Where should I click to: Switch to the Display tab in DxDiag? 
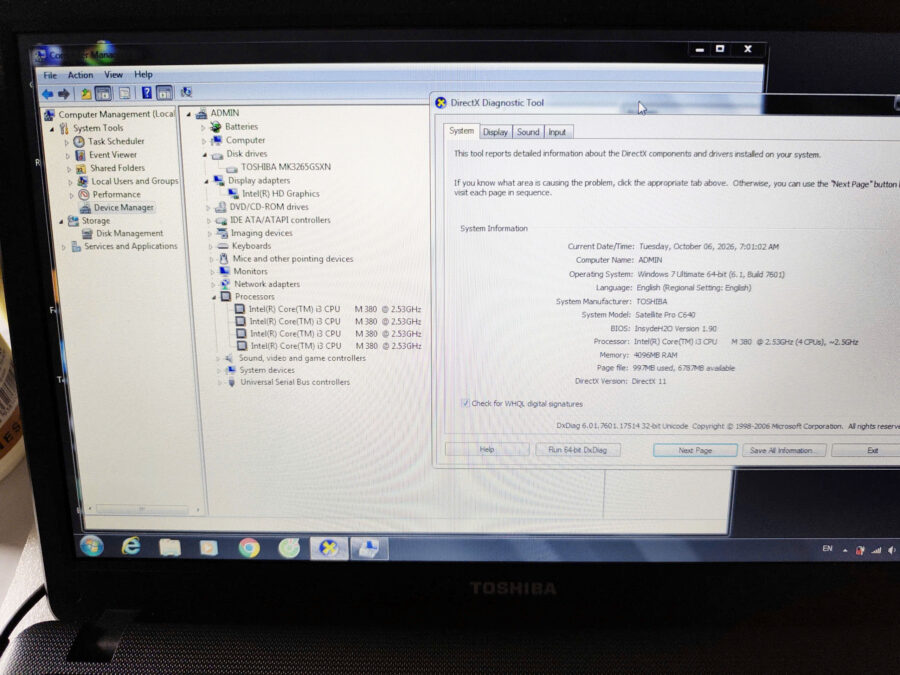pyautogui.click(x=495, y=132)
